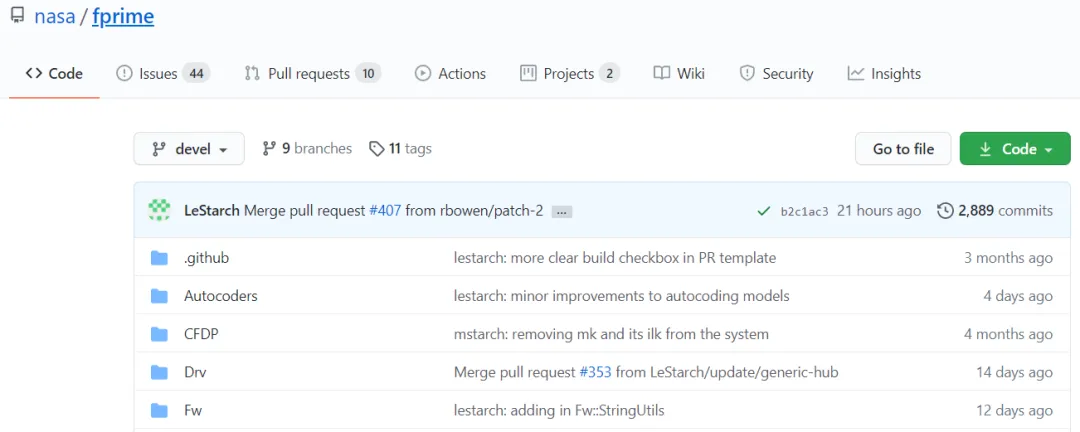The width and height of the screenshot is (1080, 432).
Task: Expand the commit message ellipsis
Action: 561,211
